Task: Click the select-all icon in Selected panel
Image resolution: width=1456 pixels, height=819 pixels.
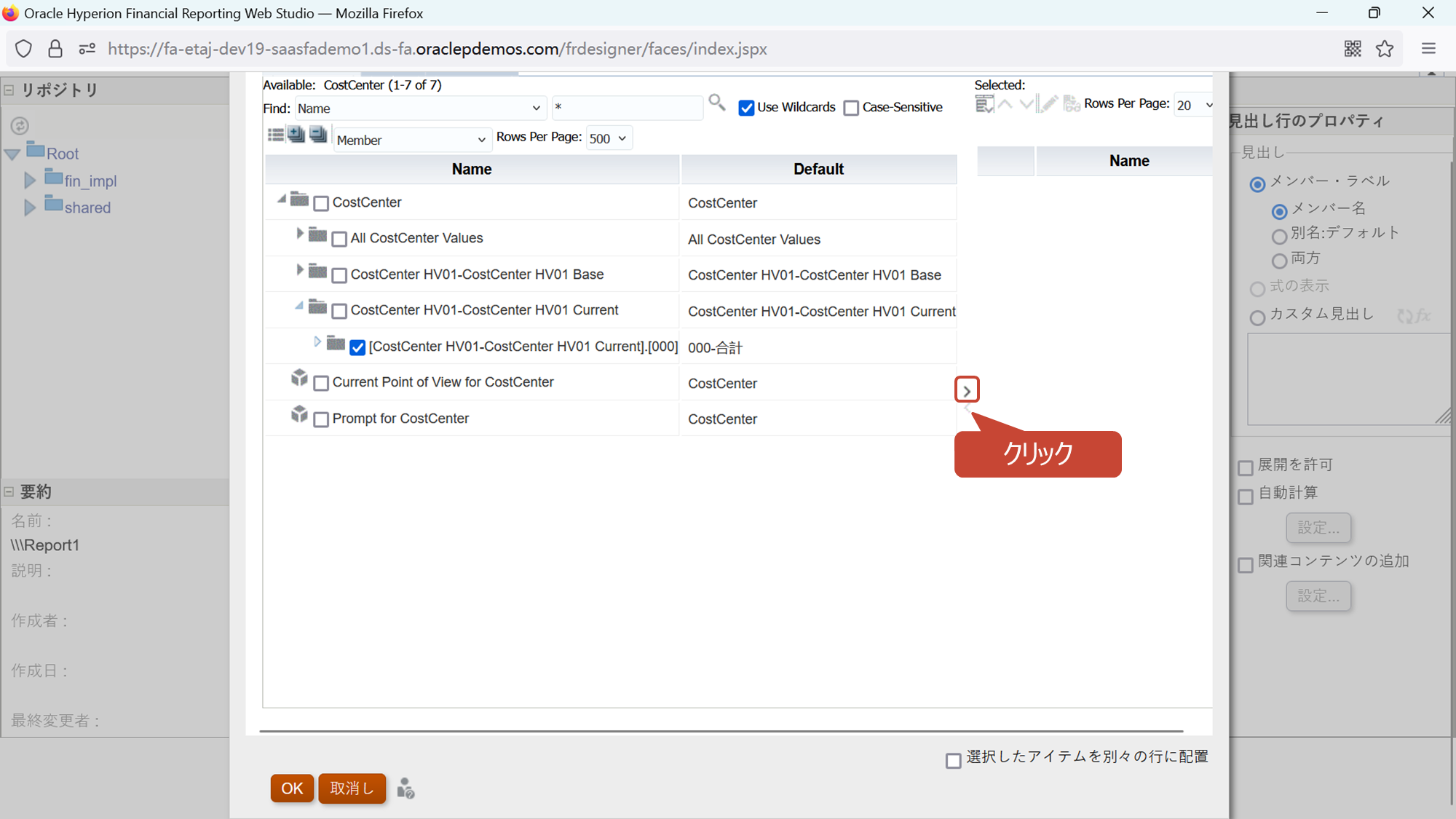Action: [x=984, y=104]
